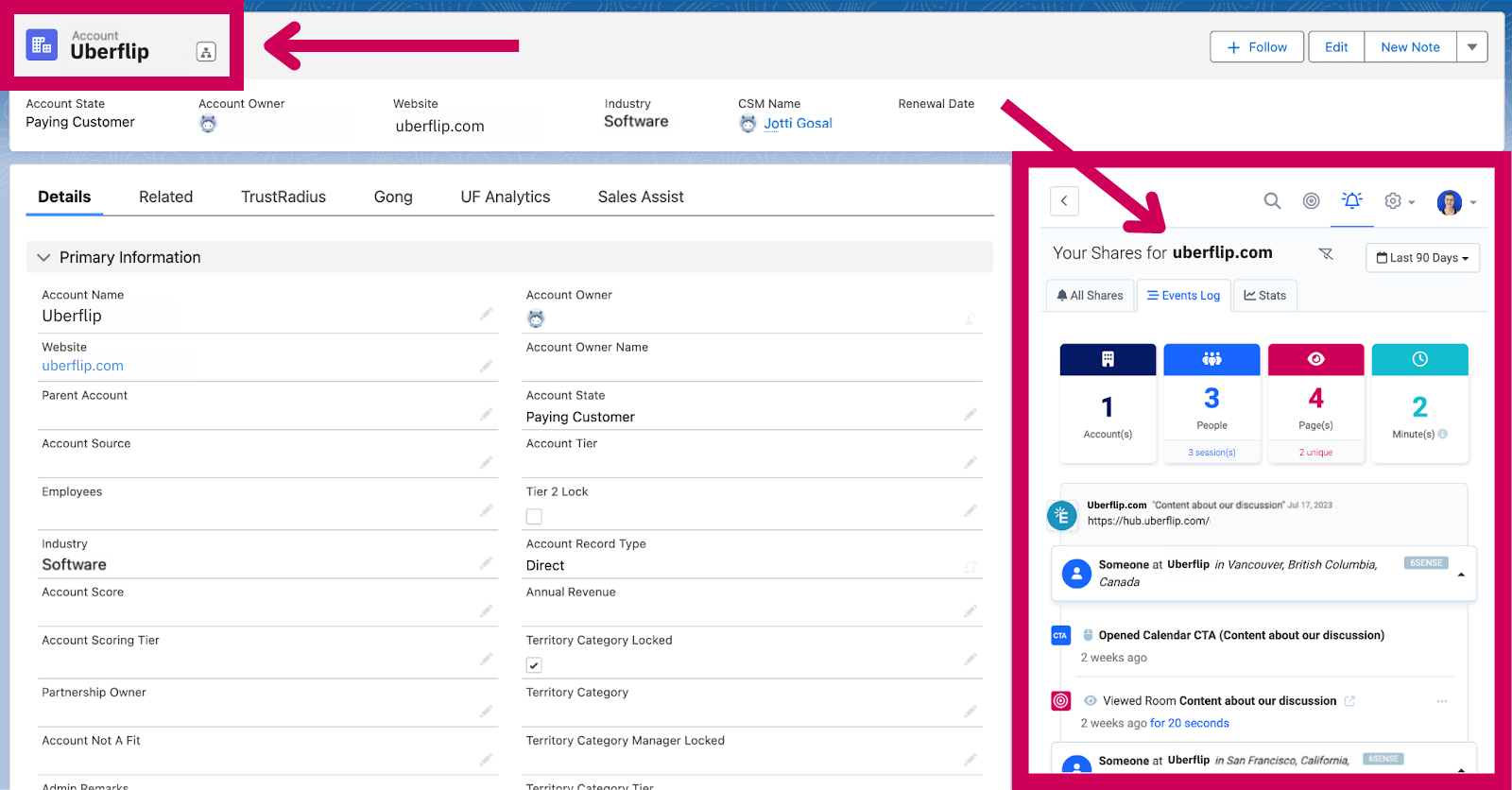Edit Partnership Owner with its pencil icon
The height and width of the screenshot is (790, 1512).
coord(486,712)
